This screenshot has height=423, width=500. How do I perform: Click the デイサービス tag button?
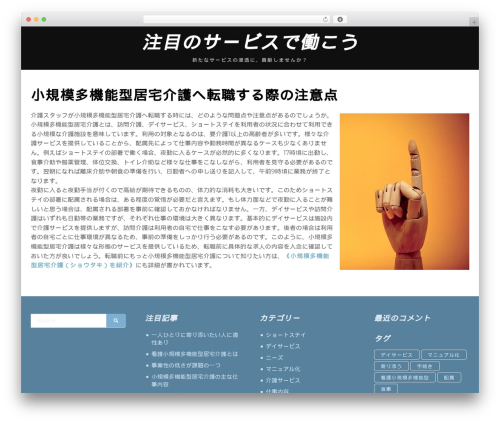tap(397, 355)
